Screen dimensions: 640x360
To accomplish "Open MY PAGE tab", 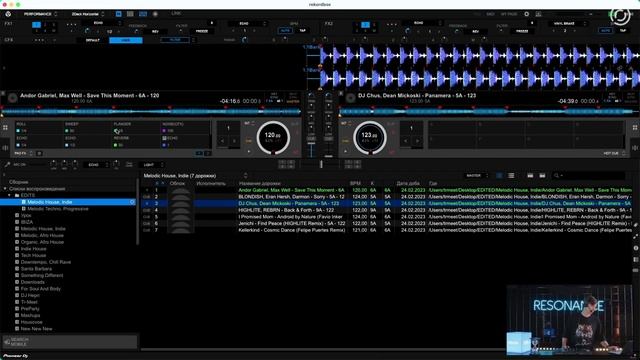I will pyautogui.click(x=509, y=14).
